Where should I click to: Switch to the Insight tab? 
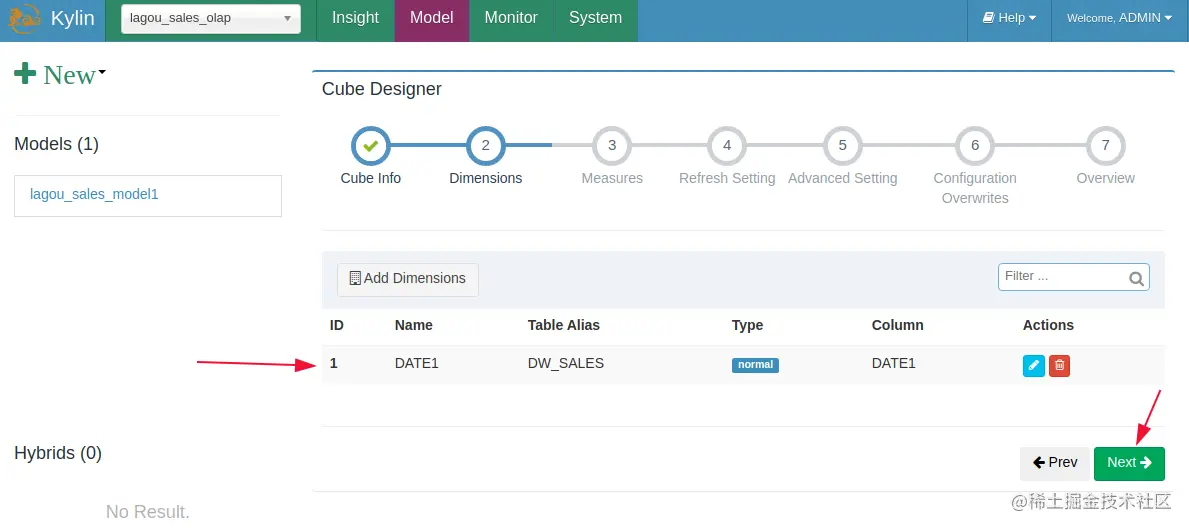(355, 18)
